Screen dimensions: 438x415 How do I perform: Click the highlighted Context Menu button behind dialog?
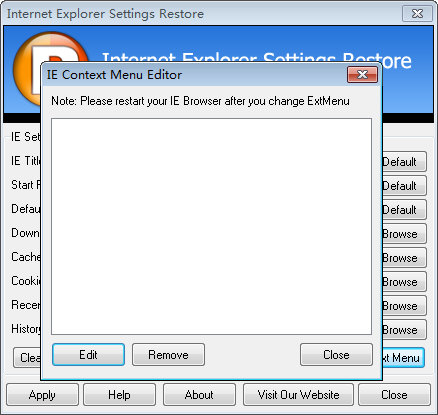403,358
